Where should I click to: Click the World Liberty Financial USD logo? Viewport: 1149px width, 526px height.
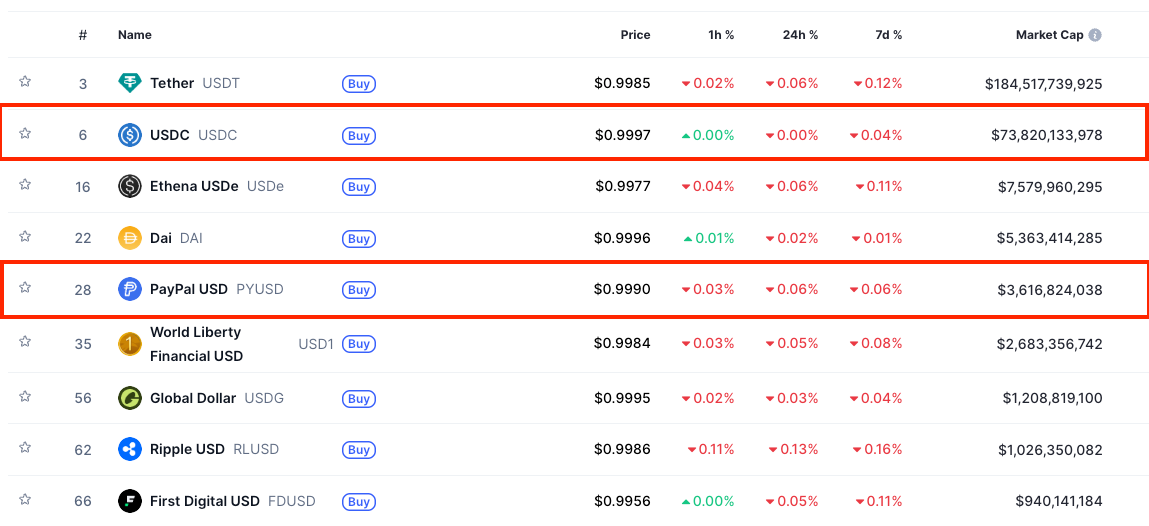coord(130,344)
